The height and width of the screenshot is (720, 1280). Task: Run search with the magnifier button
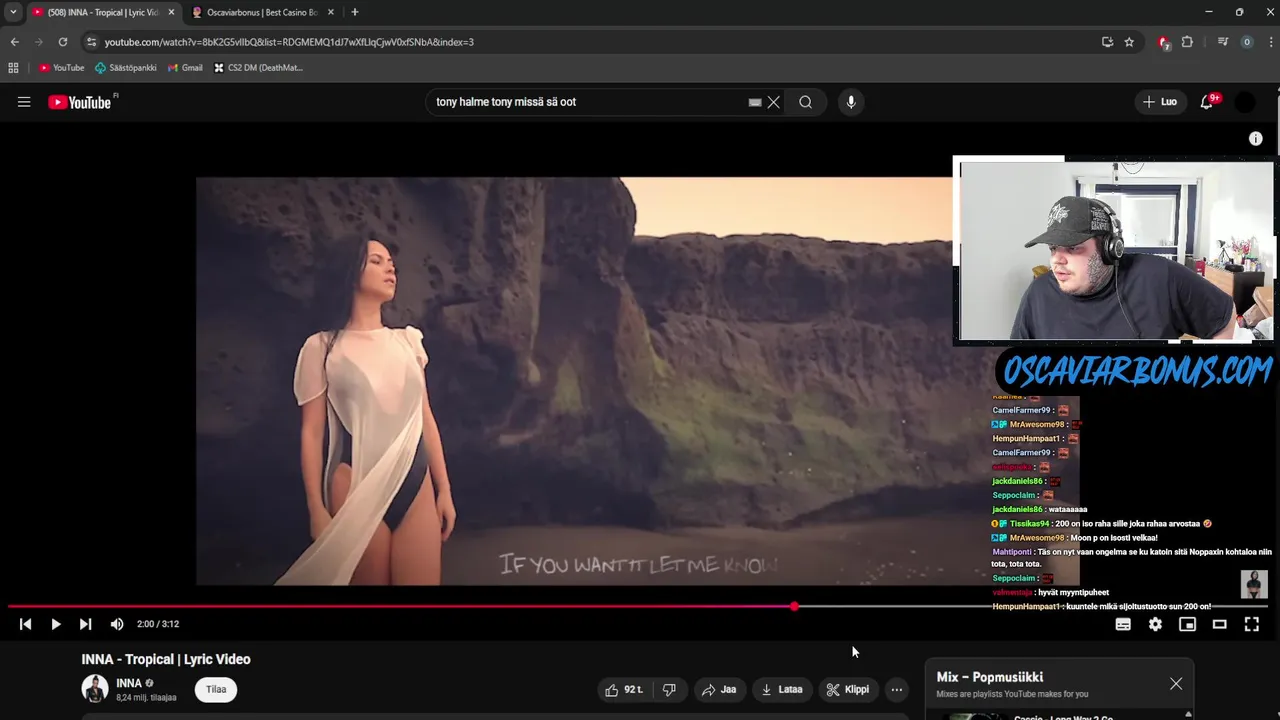pos(805,102)
